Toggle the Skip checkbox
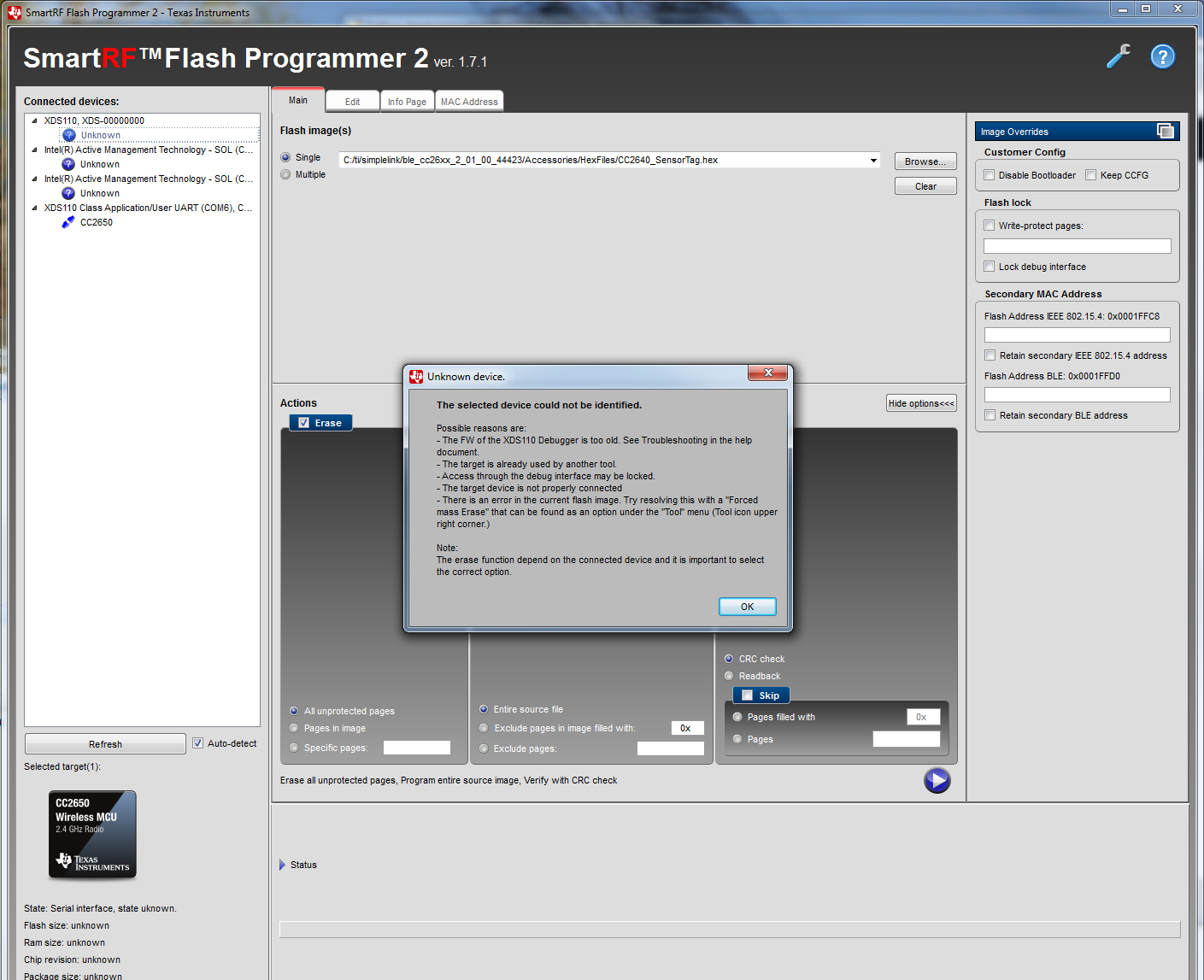 (747, 695)
